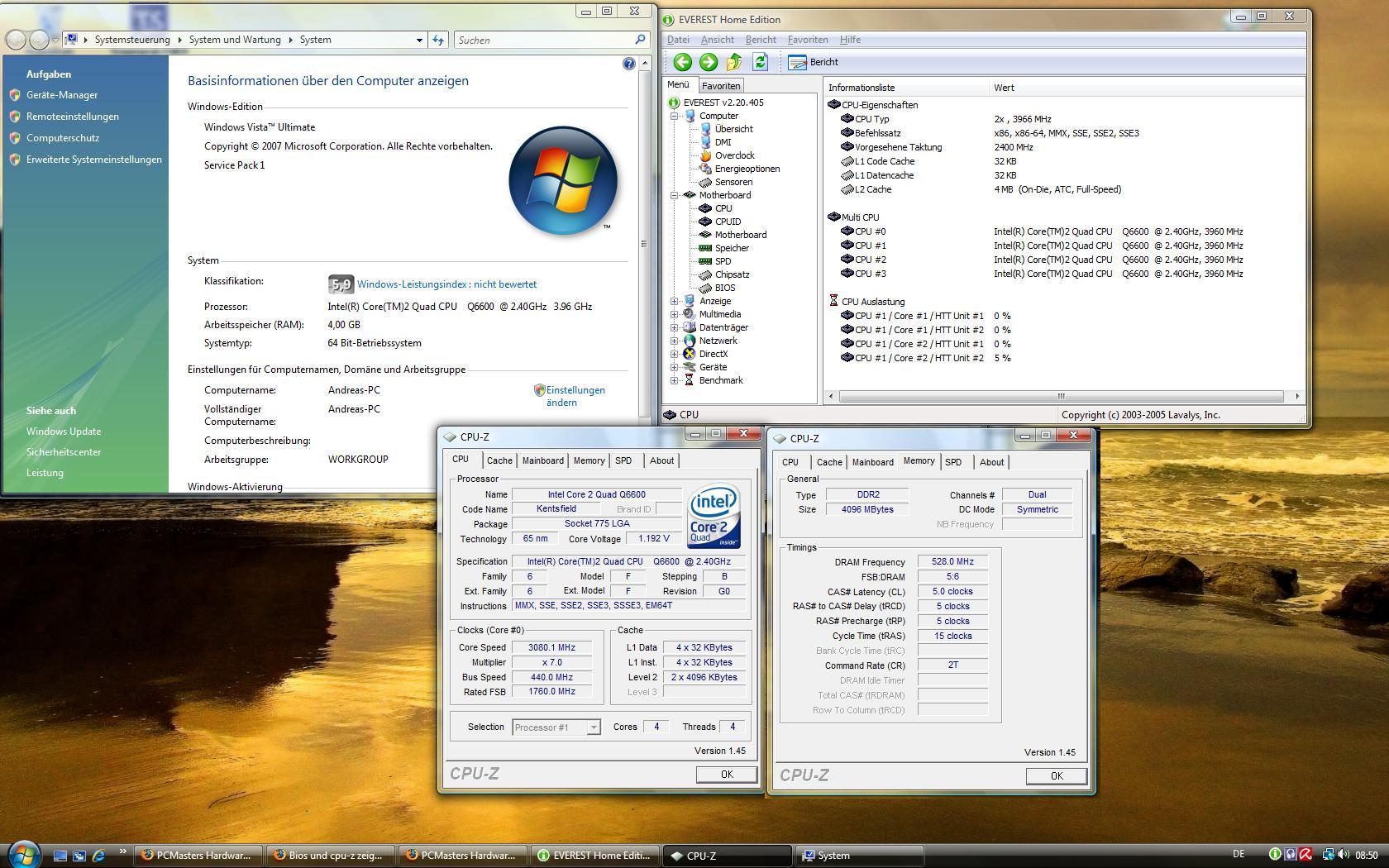Click the Bericht report toolbar button
Image resolution: width=1389 pixels, height=868 pixels.
pyautogui.click(x=814, y=62)
